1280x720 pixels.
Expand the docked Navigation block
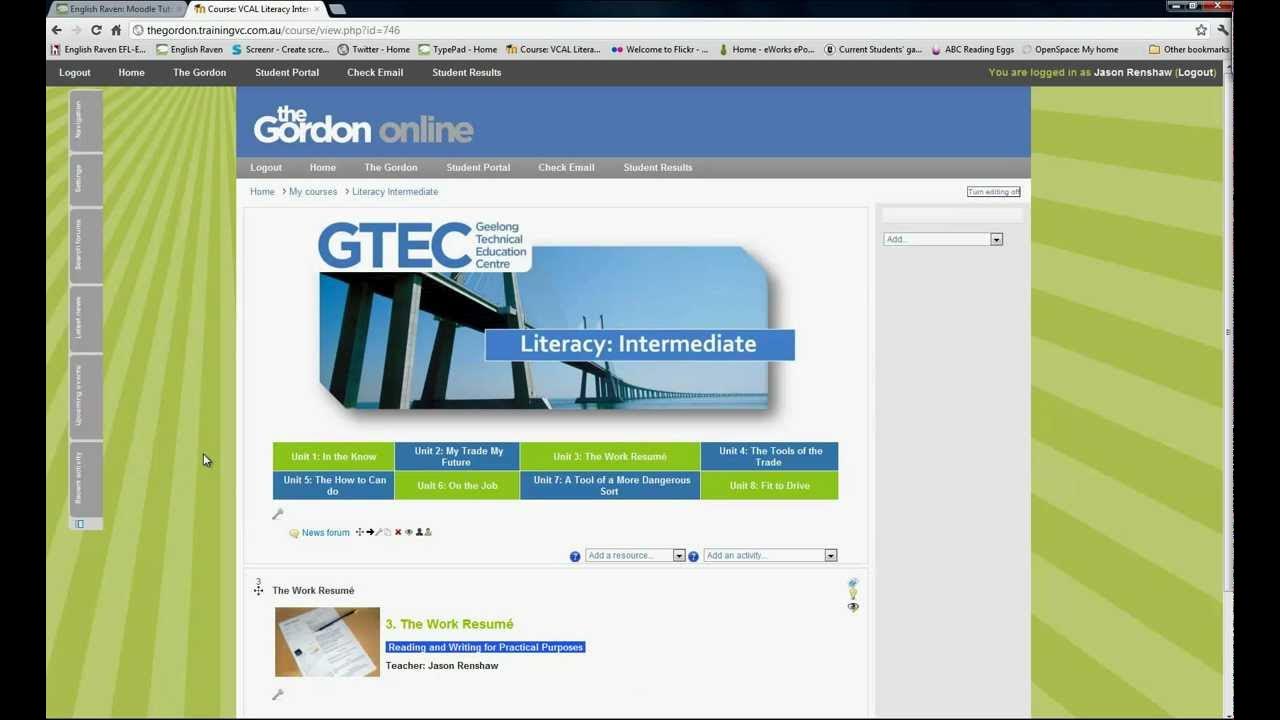click(85, 120)
